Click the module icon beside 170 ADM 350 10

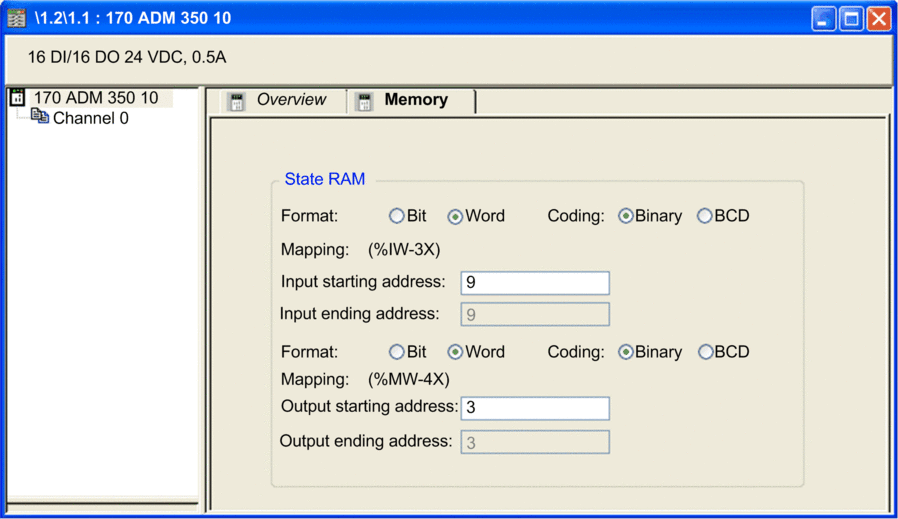click(16, 97)
